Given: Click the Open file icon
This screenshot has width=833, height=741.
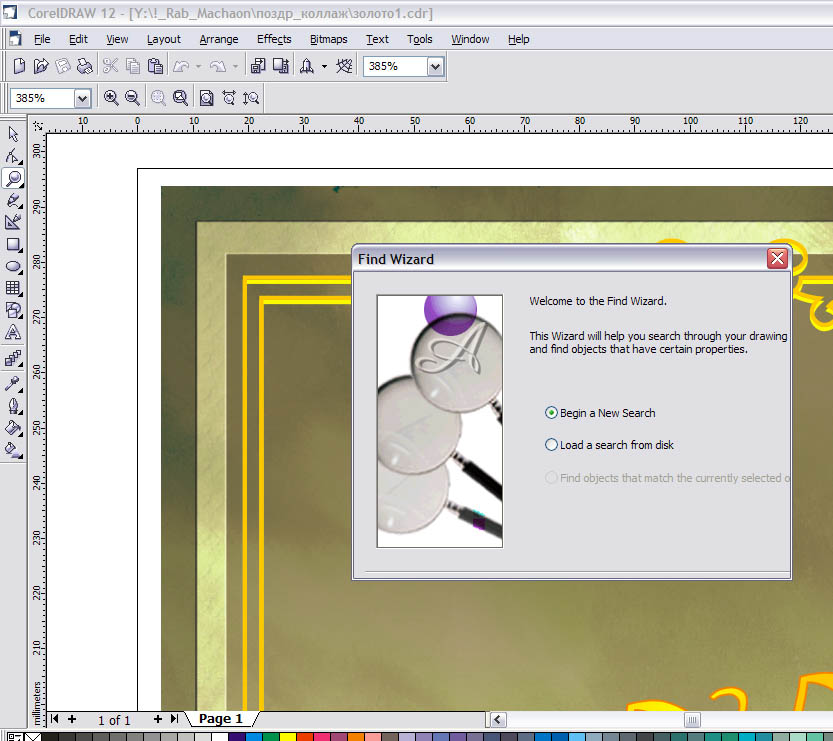Looking at the screenshot, I should pos(41,66).
